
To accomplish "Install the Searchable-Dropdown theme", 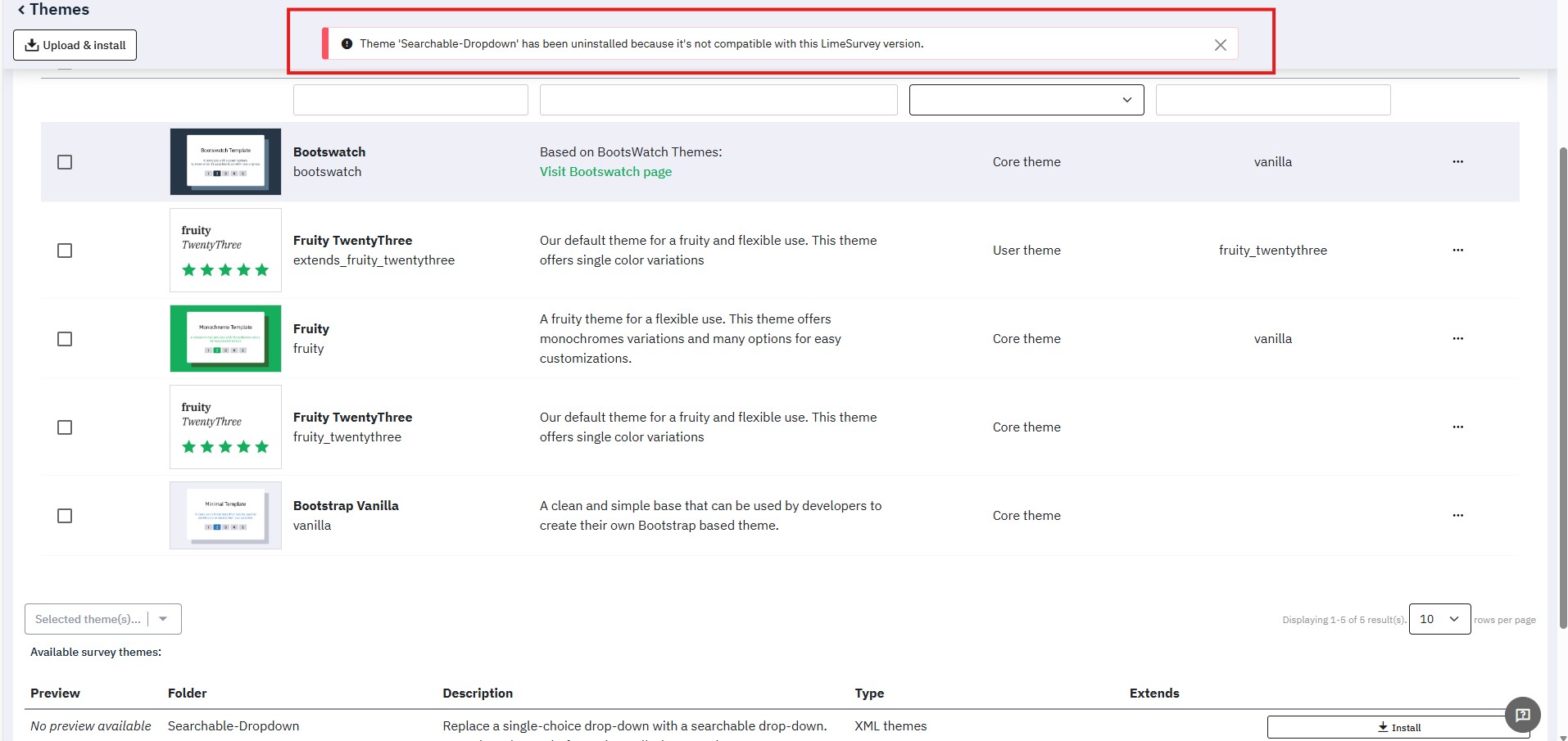I will (x=1398, y=727).
